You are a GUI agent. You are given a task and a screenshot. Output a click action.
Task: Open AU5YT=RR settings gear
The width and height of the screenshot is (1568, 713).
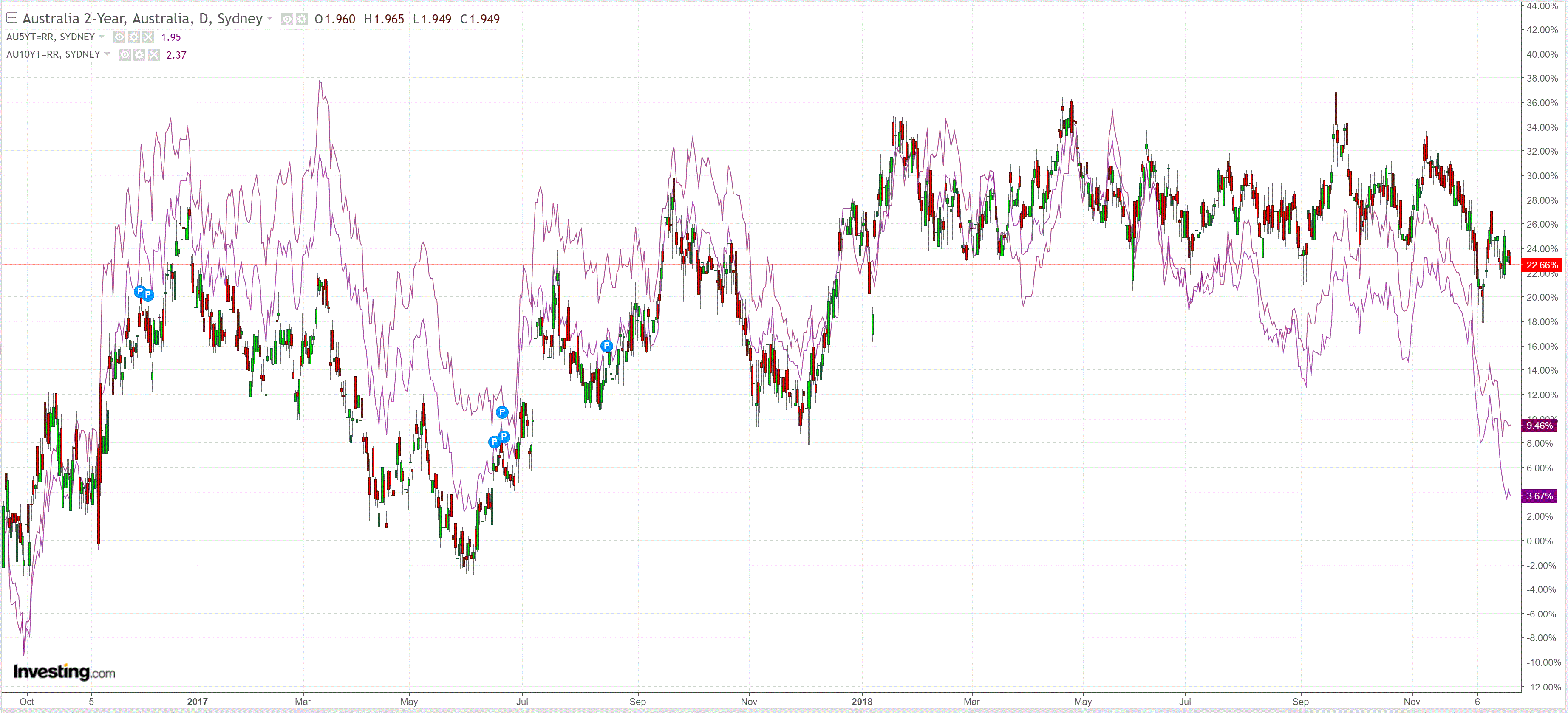coord(134,37)
